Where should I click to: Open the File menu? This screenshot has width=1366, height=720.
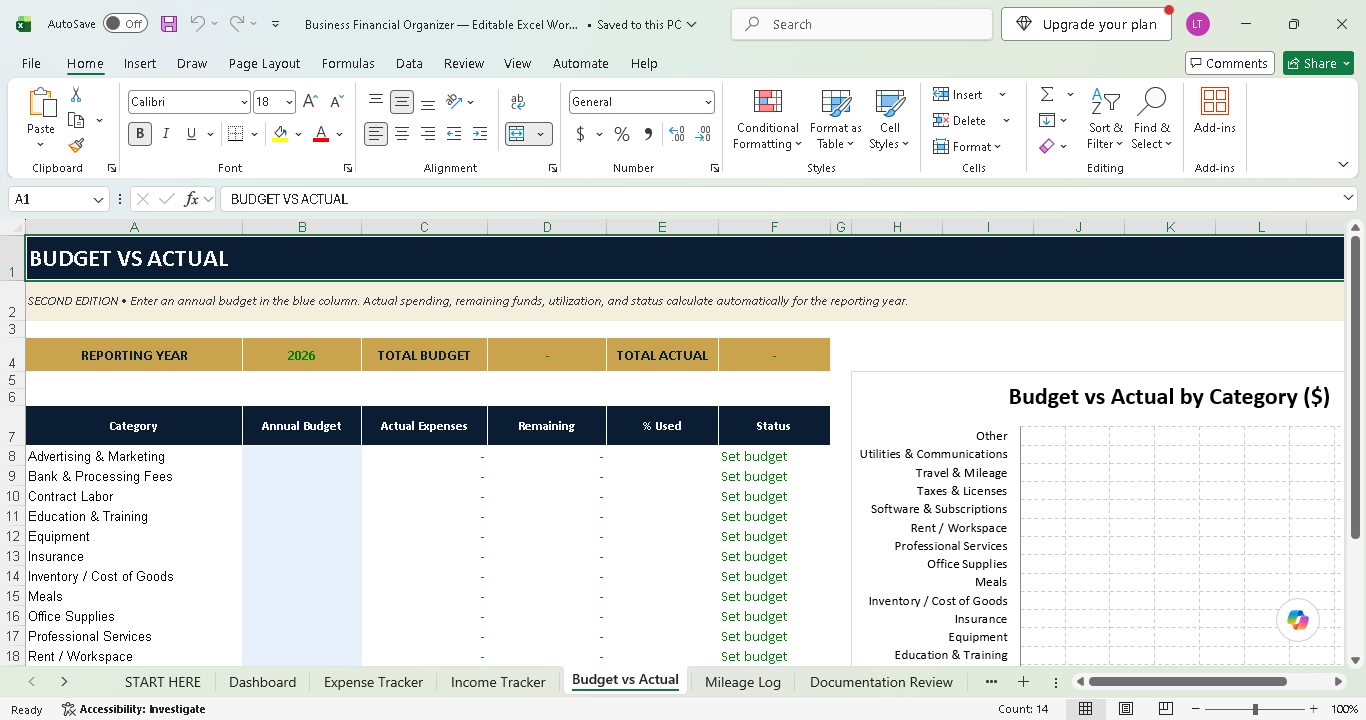[31, 63]
